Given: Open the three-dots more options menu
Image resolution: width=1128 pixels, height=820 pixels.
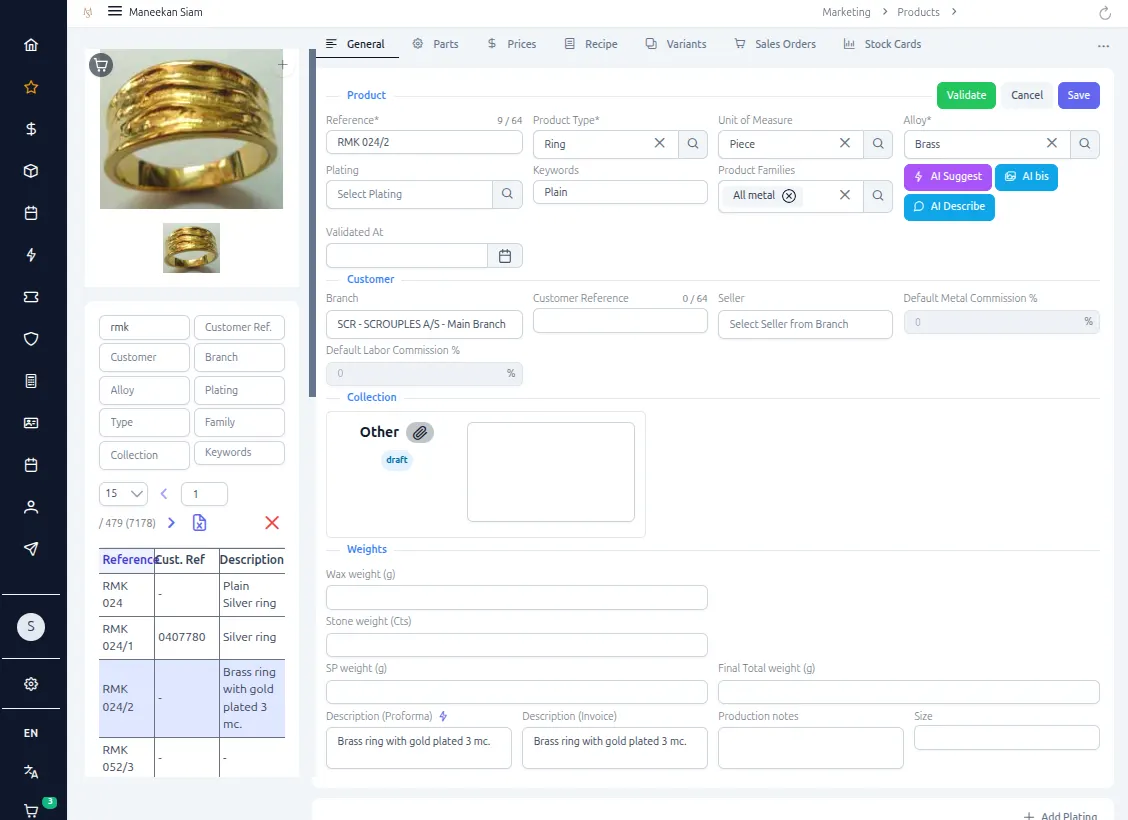Looking at the screenshot, I should pos(1103,46).
